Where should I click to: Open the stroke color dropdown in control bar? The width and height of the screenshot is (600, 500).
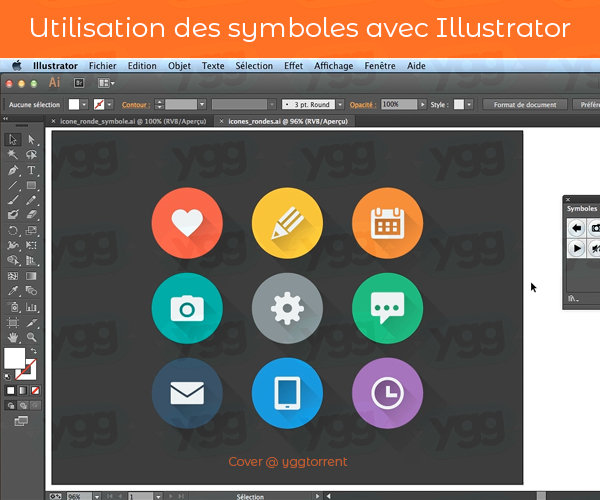click(110, 104)
